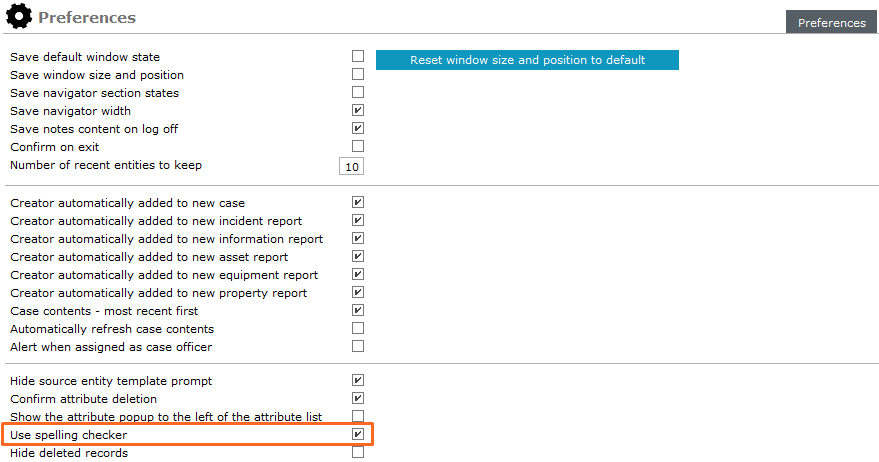Toggle the Confirm on exit checkbox
Image resolution: width=879 pixels, height=462 pixels.
[x=358, y=147]
